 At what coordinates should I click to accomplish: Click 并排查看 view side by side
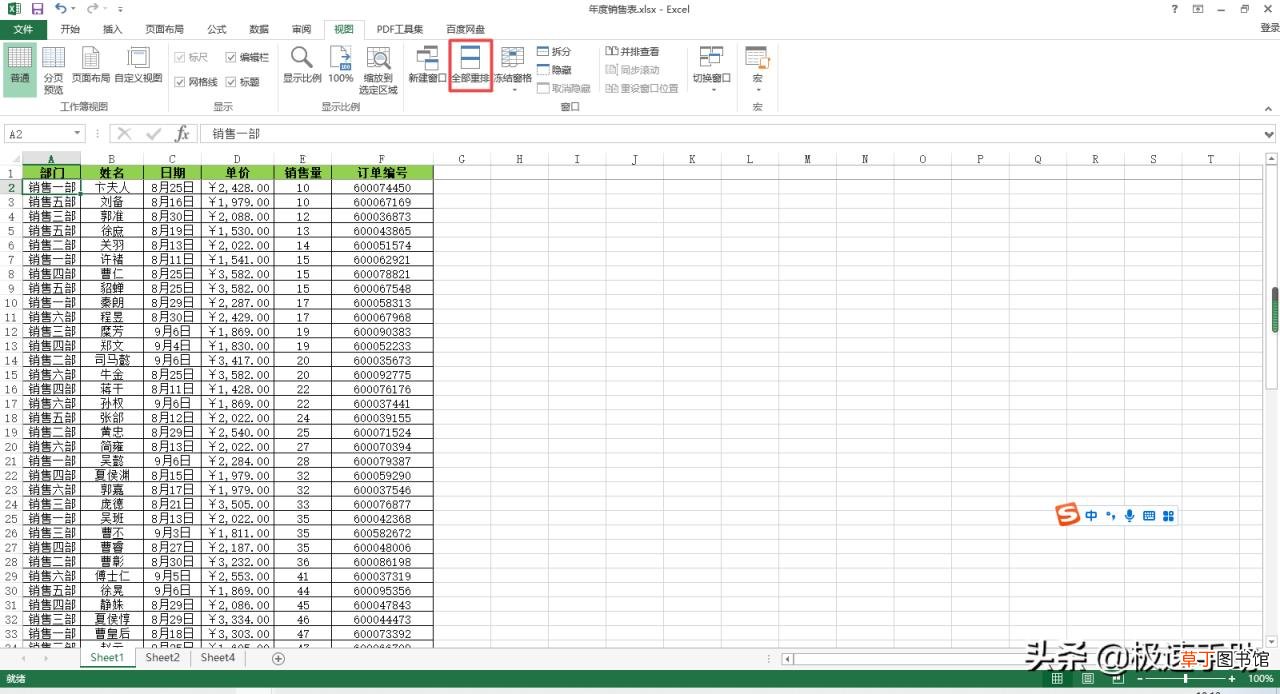632,52
